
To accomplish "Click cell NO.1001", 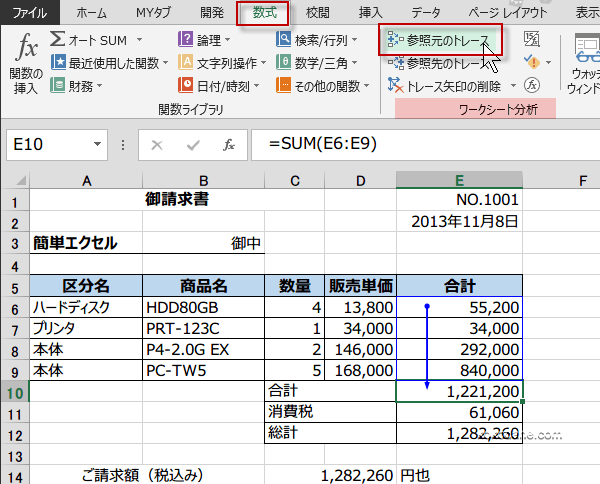I will pyautogui.click(x=460, y=199).
